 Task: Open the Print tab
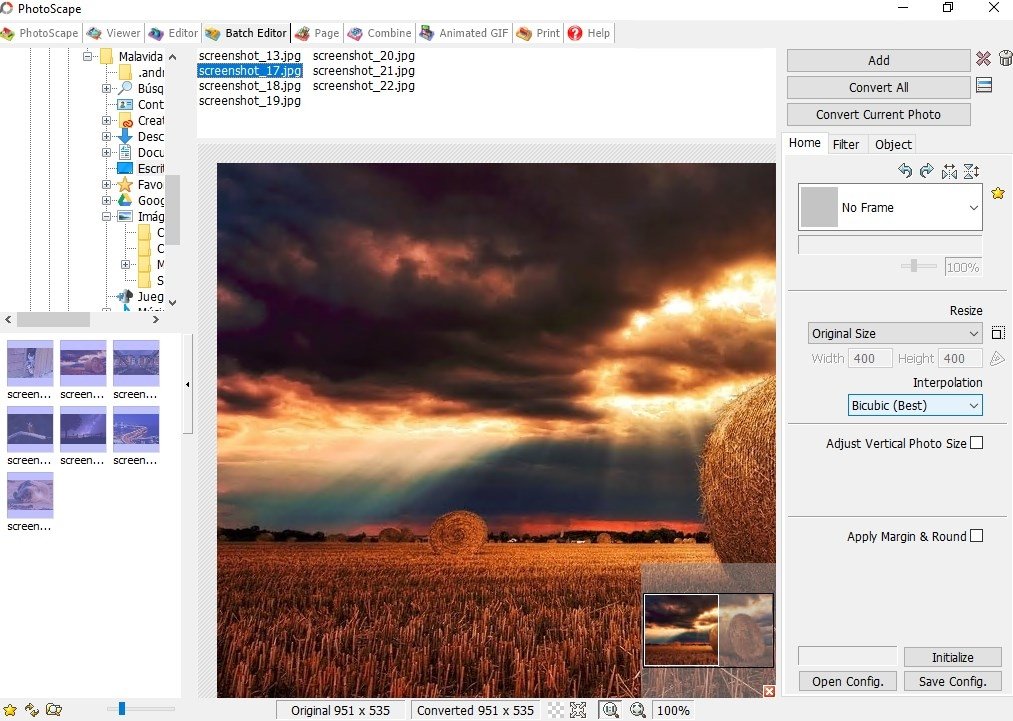[538, 33]
